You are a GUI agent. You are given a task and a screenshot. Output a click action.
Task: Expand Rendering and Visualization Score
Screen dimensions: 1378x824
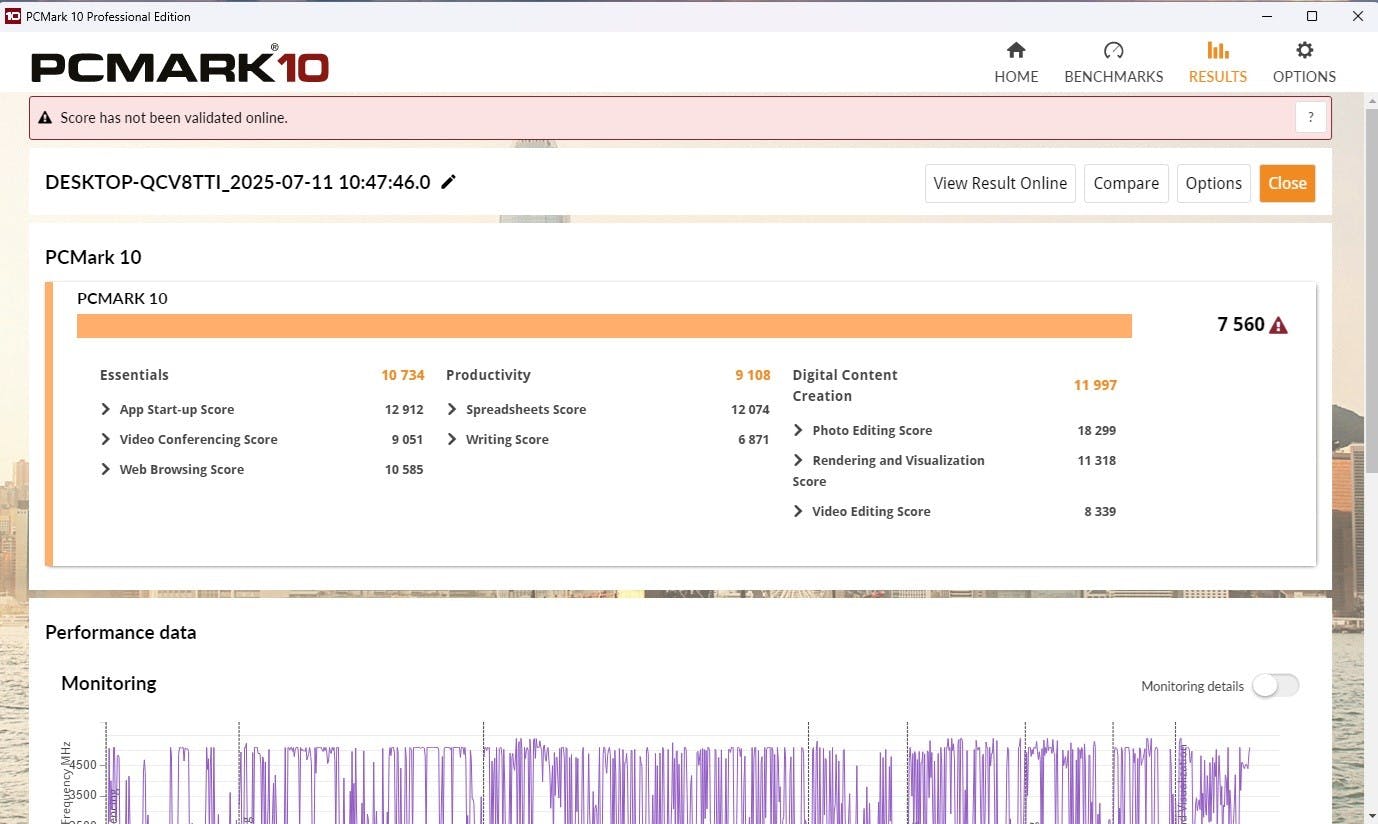[x=798, y=460]
